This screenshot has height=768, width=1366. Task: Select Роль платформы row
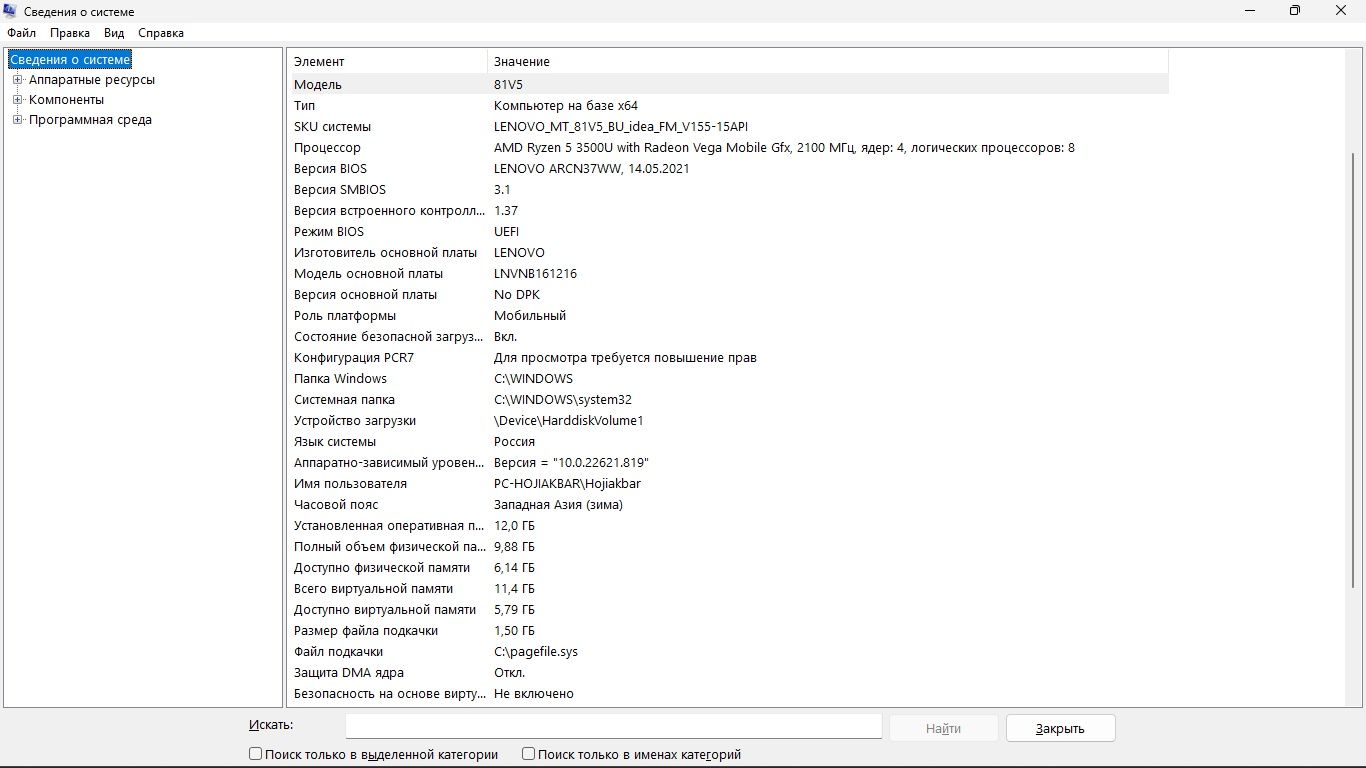click(x=730, y=316)
